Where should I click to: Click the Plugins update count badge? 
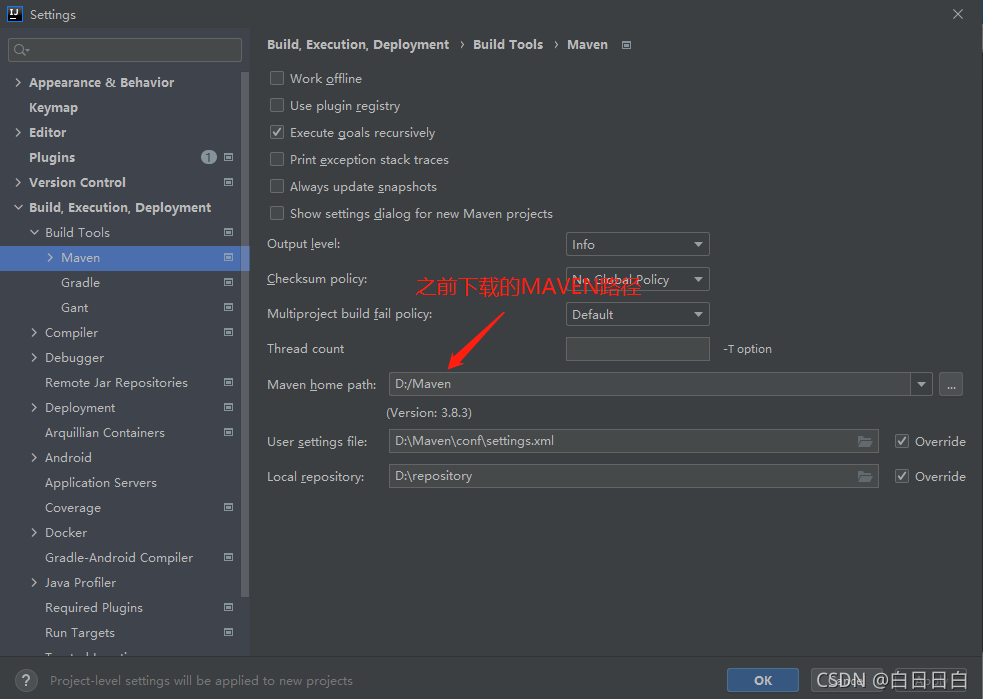pos(209,157)
